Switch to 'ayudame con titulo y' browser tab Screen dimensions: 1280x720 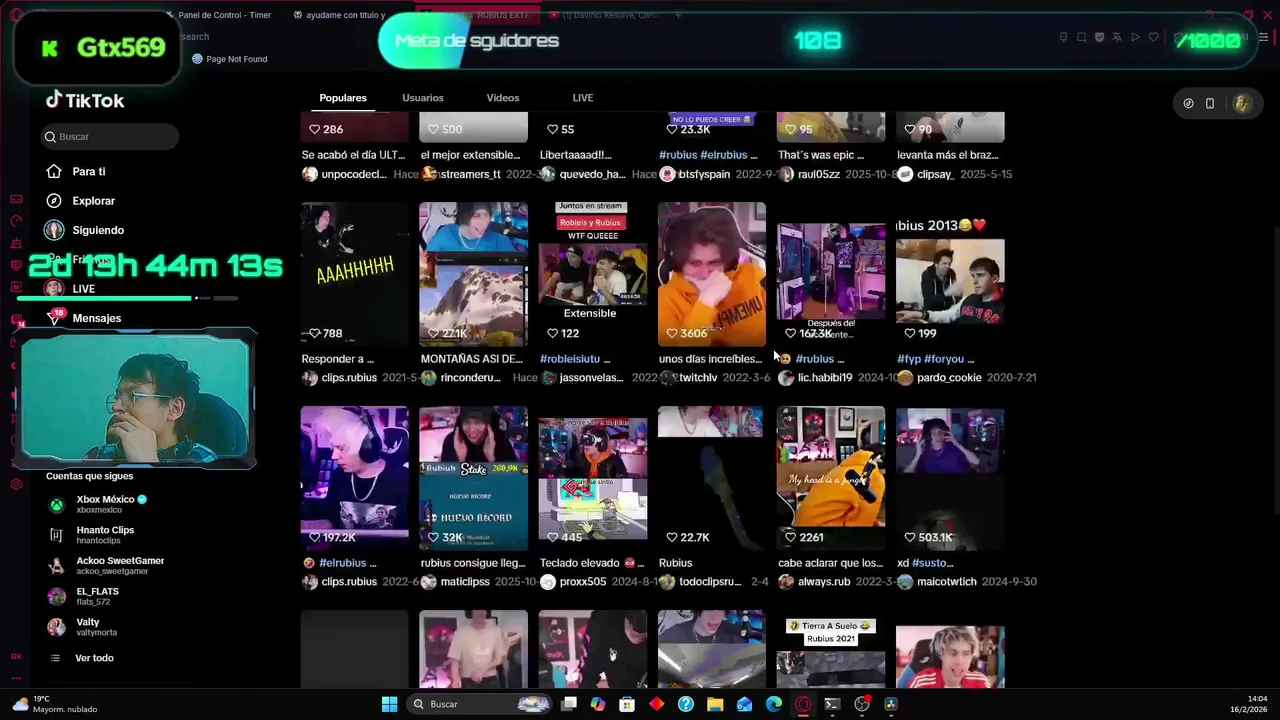click(340, 15)
